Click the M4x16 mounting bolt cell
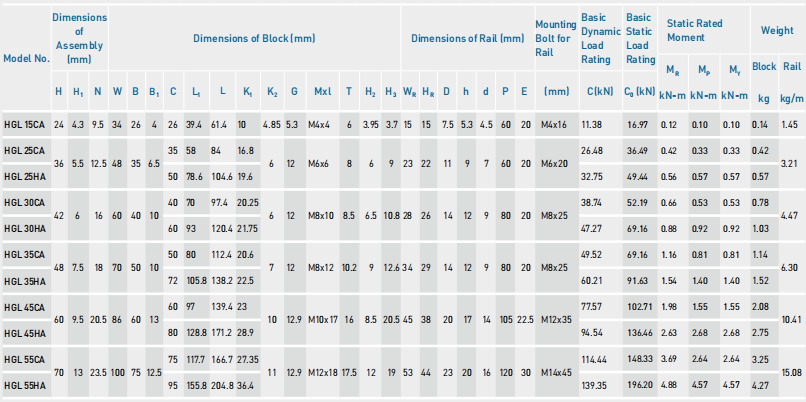Screen dimensions: 806x402 pos(555,124)
